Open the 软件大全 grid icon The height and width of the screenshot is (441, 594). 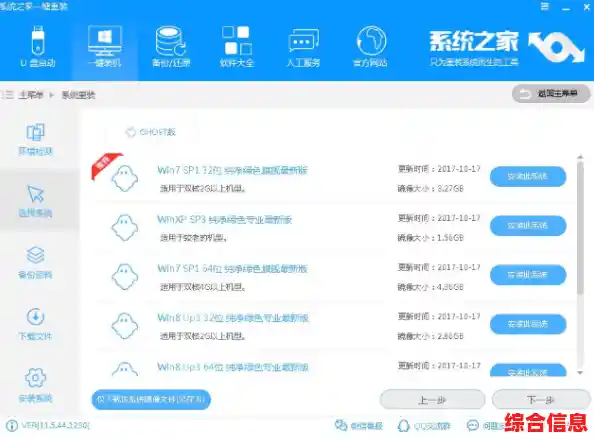point(237,41)
